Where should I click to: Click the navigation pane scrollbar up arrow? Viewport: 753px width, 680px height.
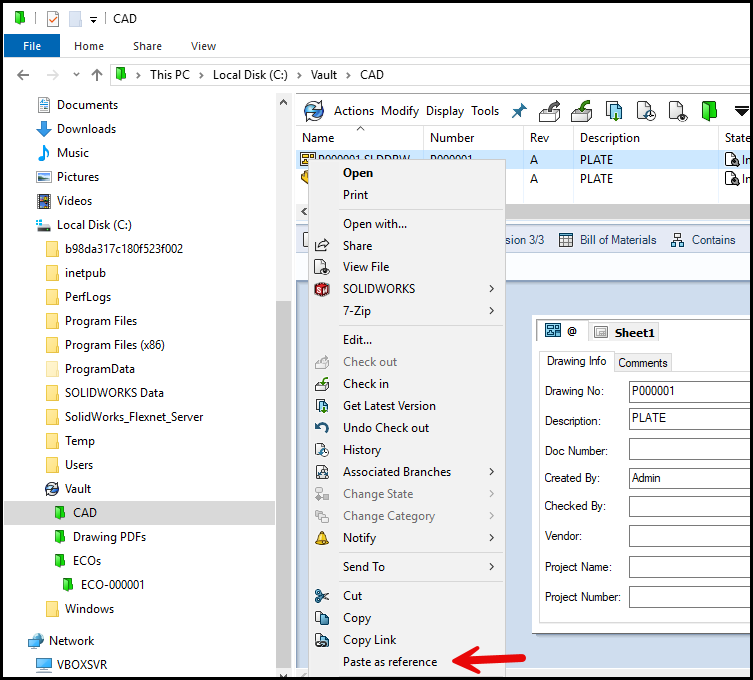(x=283, y=102)
